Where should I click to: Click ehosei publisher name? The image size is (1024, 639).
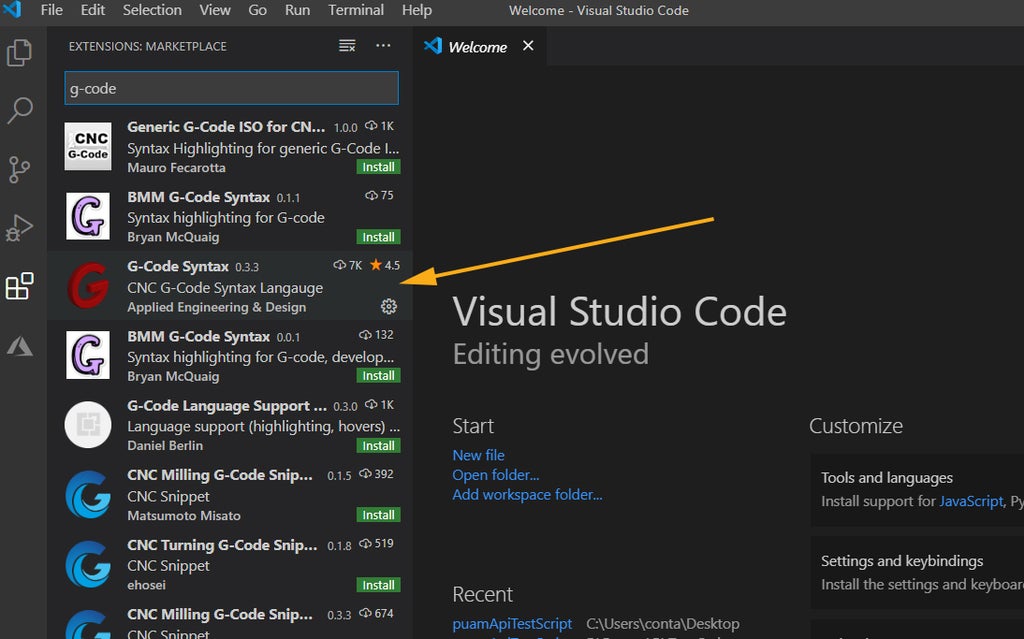(146, 585)
